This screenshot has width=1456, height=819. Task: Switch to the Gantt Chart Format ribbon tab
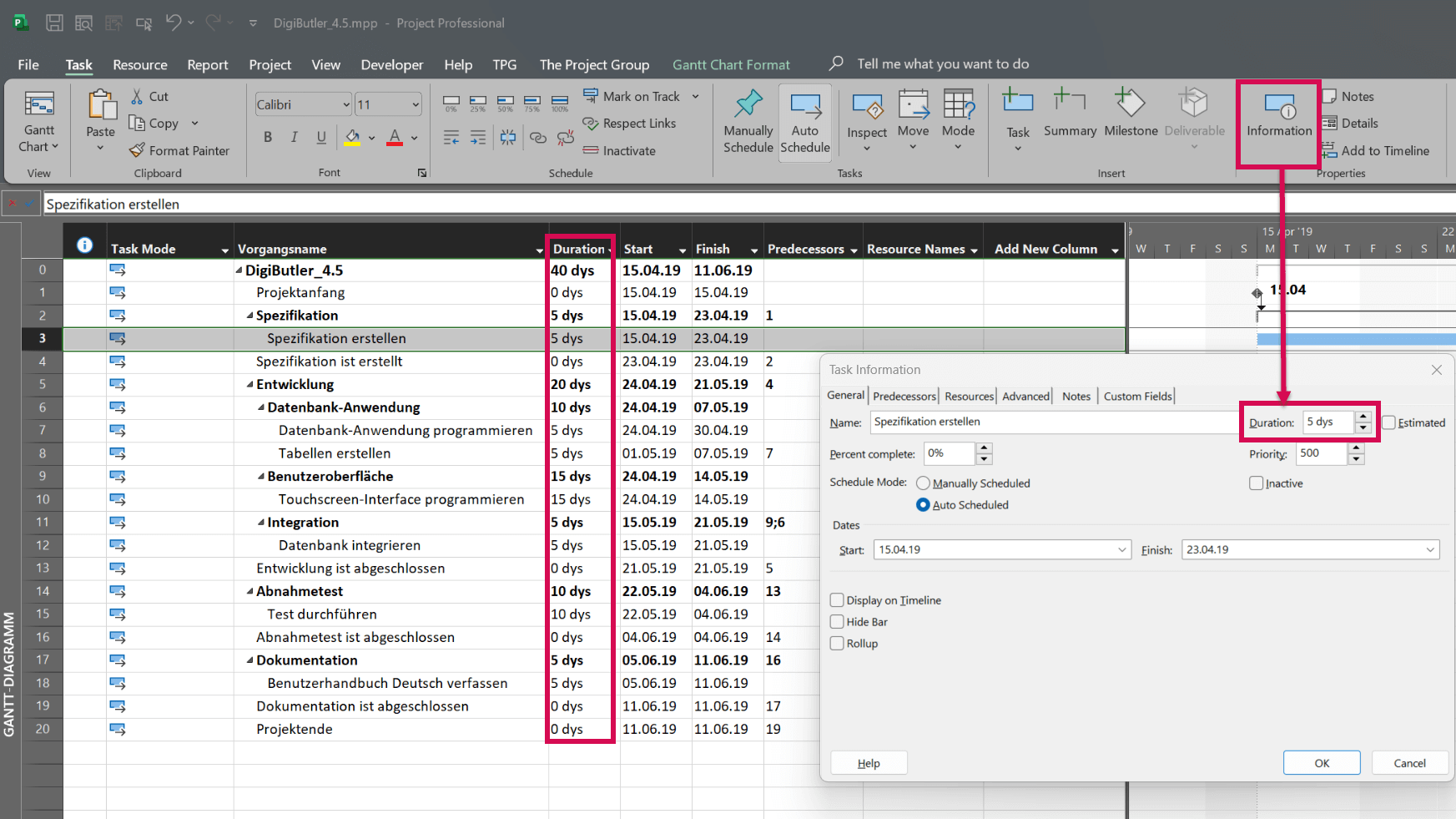pyautogui.click(x=731, y=64)
